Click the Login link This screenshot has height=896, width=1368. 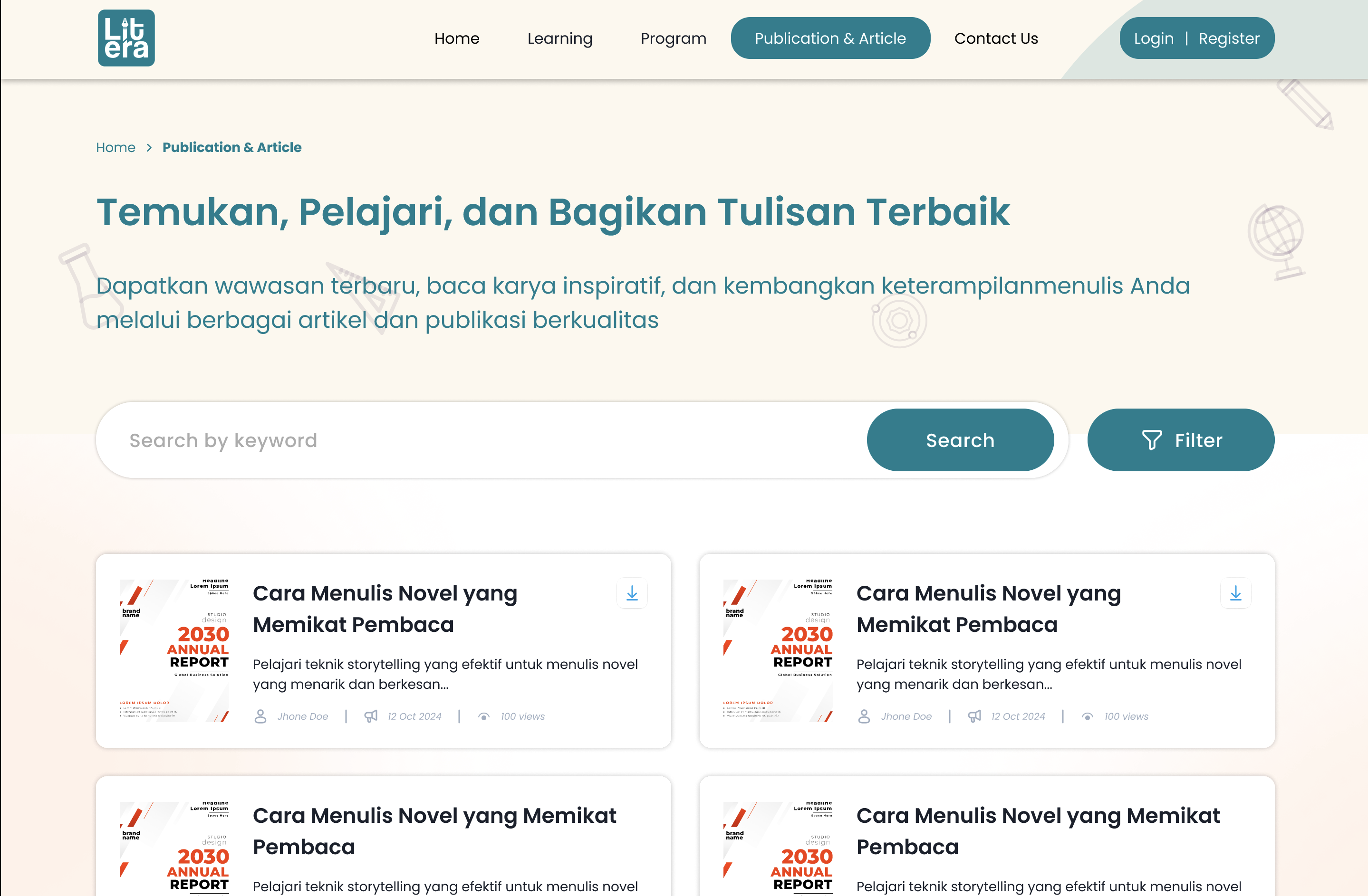click(1154, 38)
